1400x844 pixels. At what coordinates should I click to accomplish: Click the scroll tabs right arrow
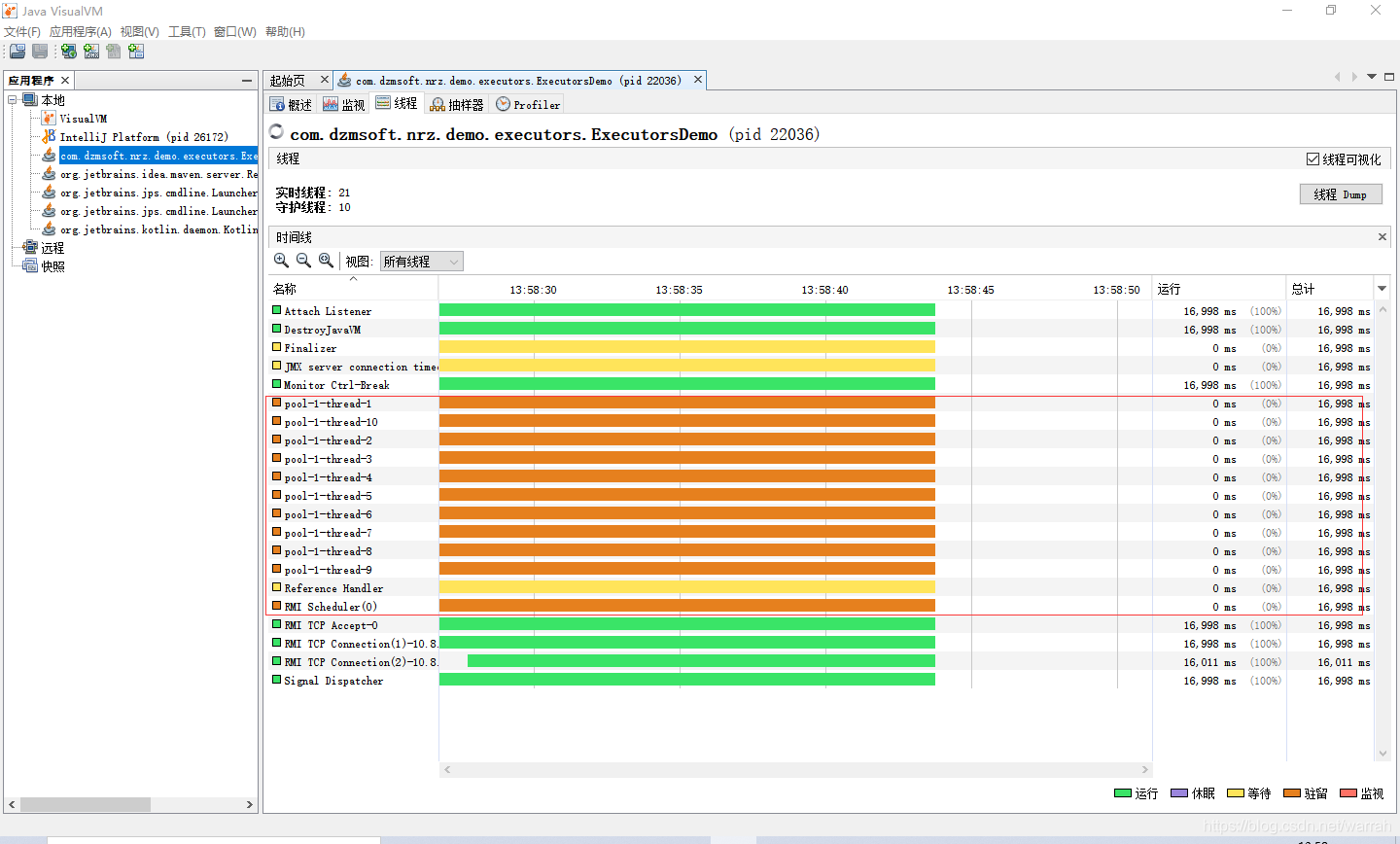click(1354, 77)
